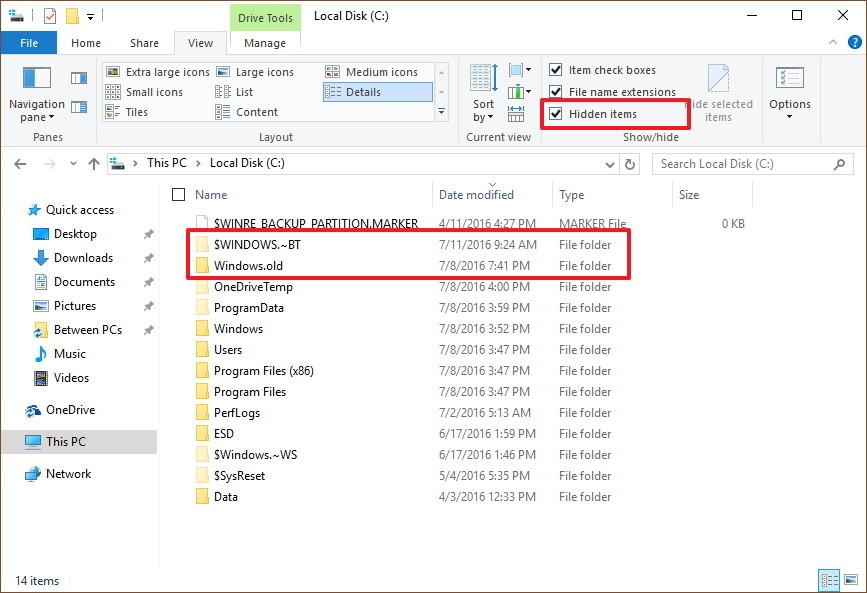Select Medium icons layout

coord(372,72)
